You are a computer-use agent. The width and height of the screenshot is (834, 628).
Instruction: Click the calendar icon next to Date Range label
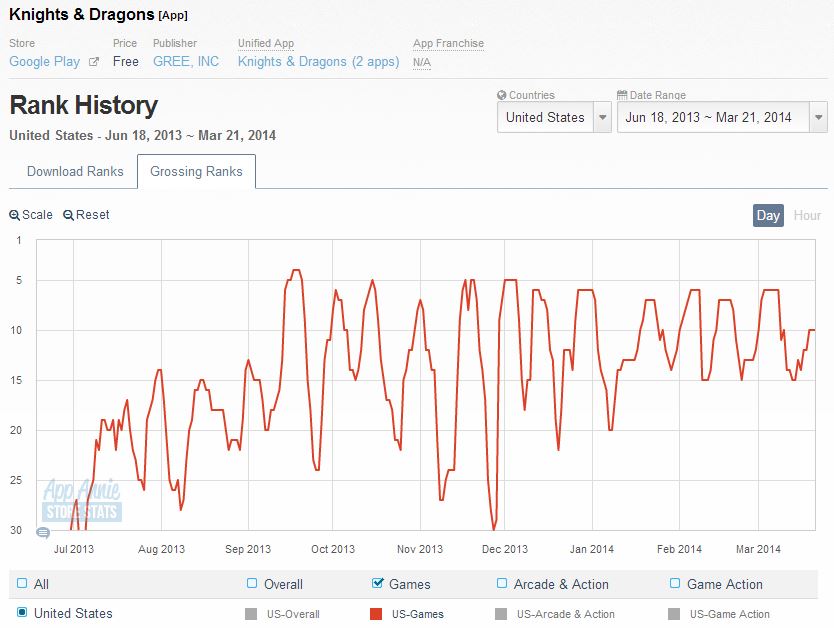pos(622,95)
